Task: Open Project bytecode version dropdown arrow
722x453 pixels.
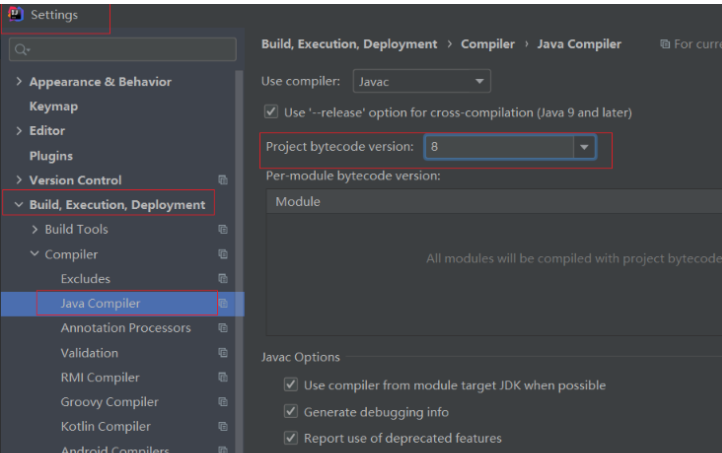Action: pyautogui.click(x=583, y=147)
